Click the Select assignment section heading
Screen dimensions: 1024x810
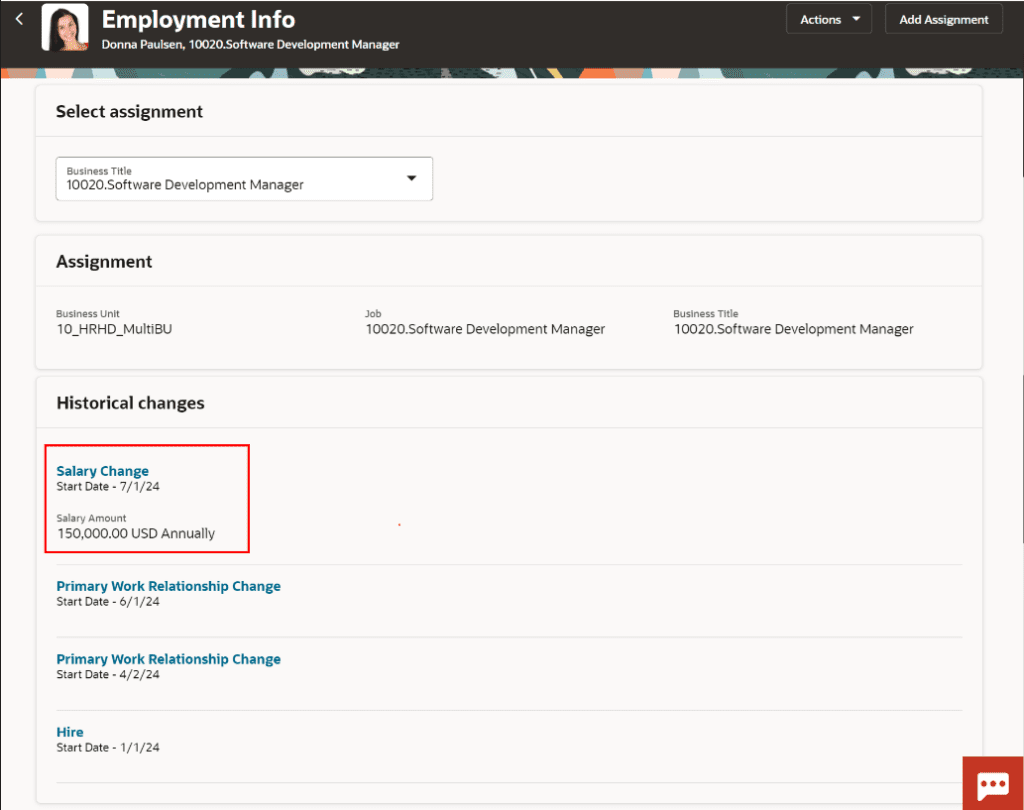(129, 112)
